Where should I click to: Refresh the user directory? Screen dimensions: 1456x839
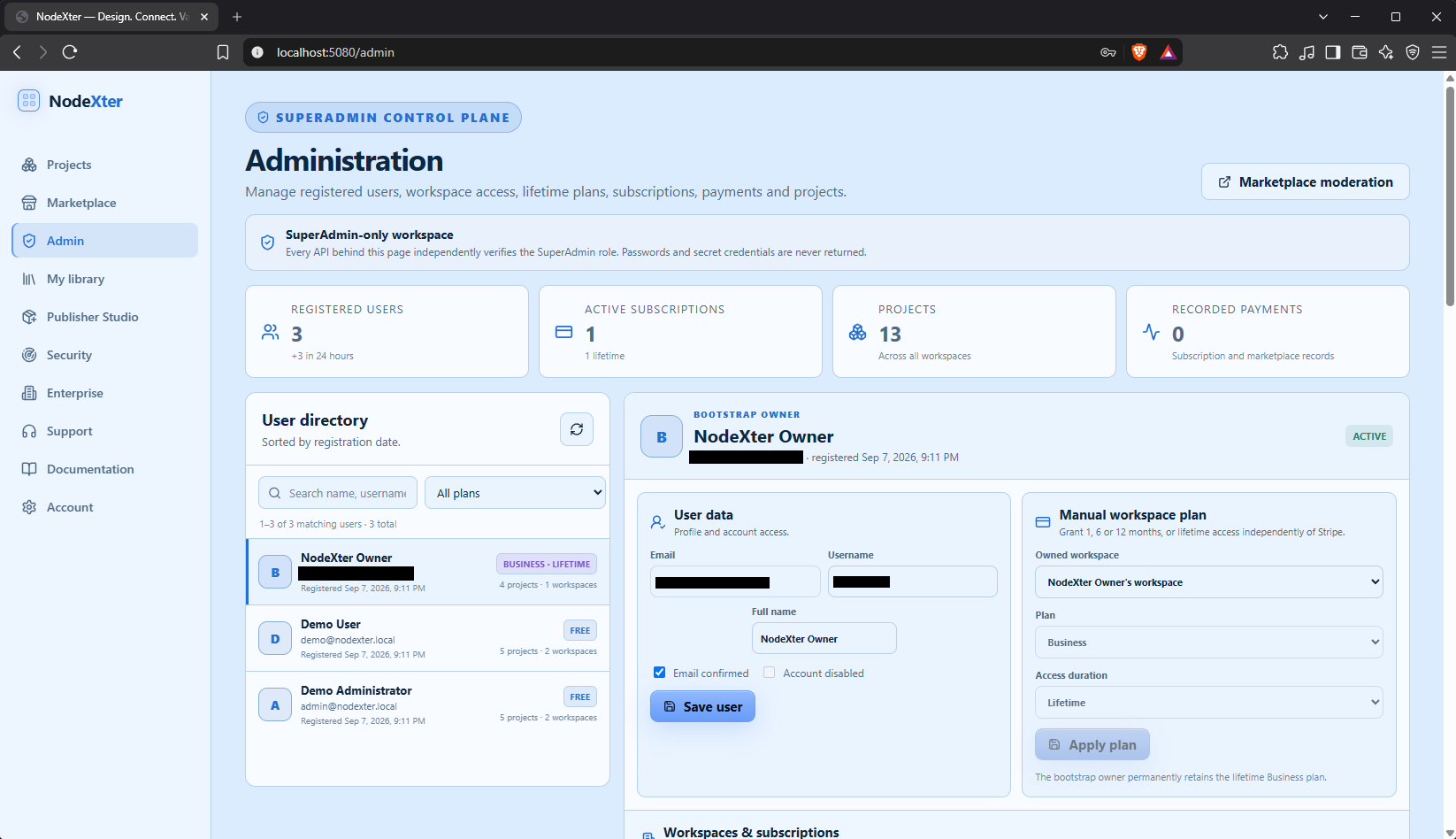tap(577, 429)
